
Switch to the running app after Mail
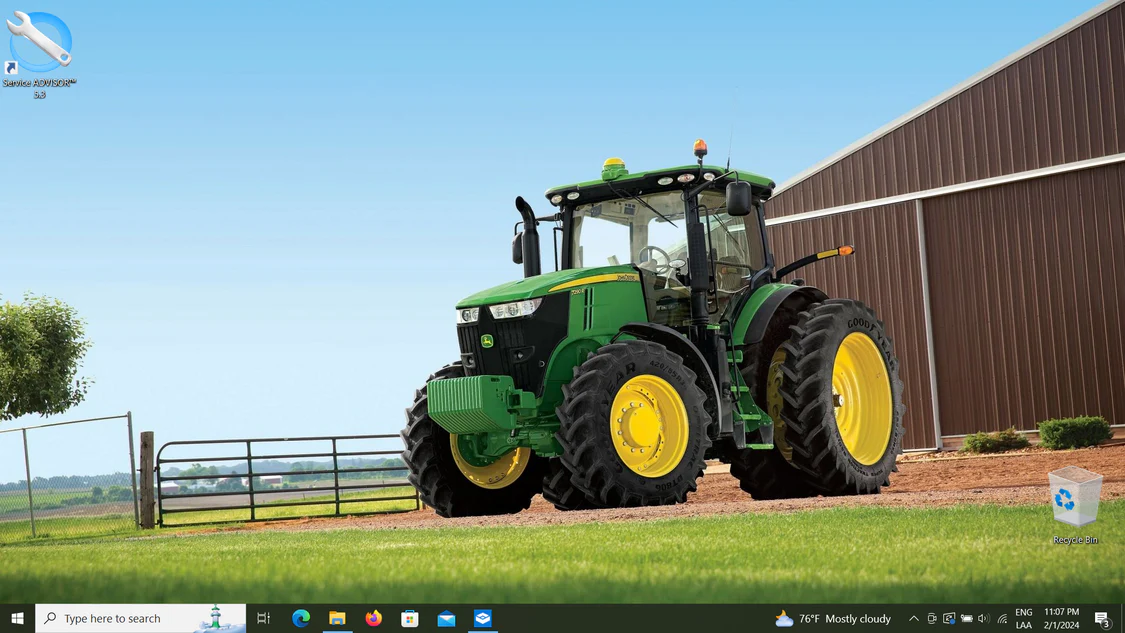tap(482, 619)
